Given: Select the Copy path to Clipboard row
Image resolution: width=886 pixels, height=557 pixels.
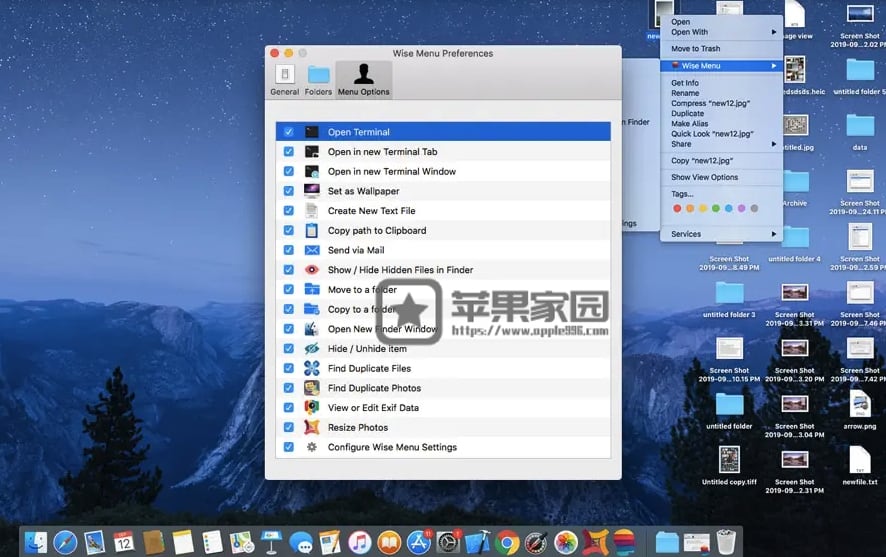Looking at the screenshot, I should [x=443, y=230].
